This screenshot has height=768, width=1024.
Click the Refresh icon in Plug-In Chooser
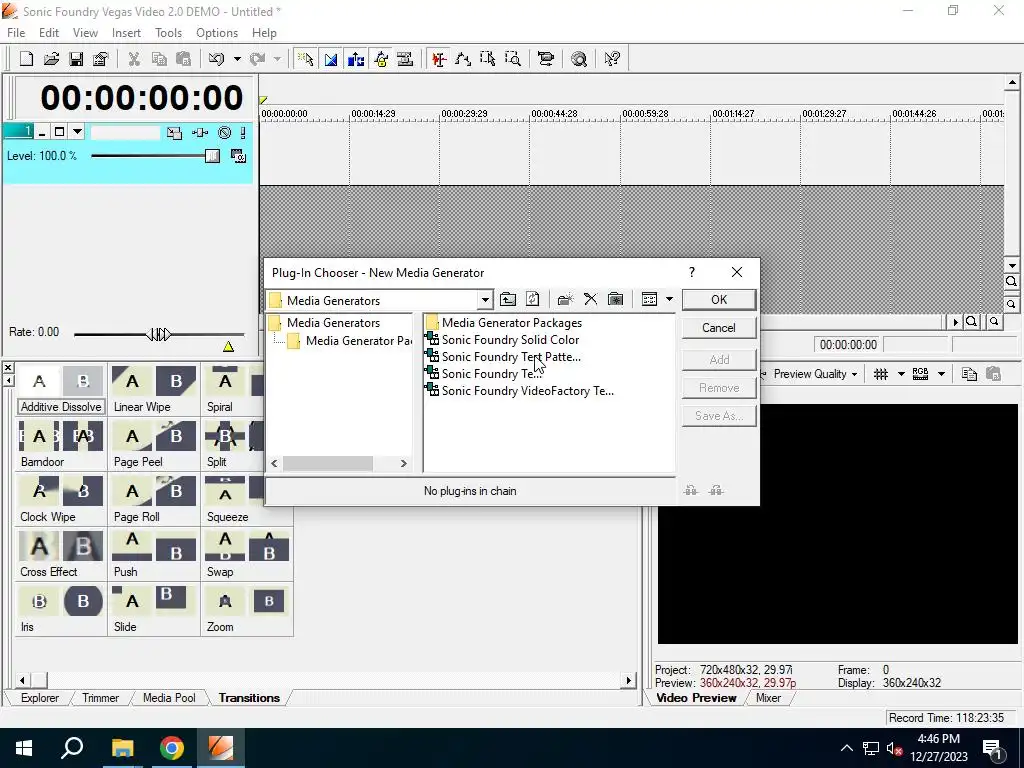coord(532,300)
